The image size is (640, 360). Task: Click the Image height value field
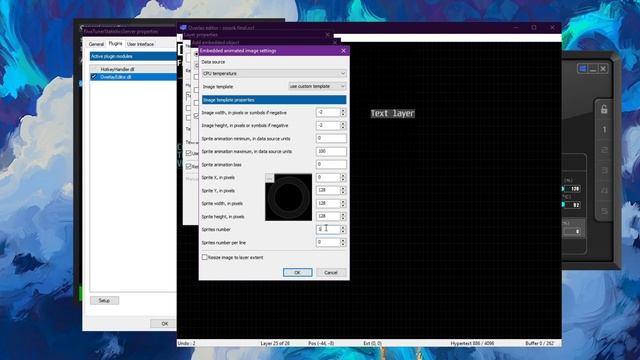click(328, 125)
